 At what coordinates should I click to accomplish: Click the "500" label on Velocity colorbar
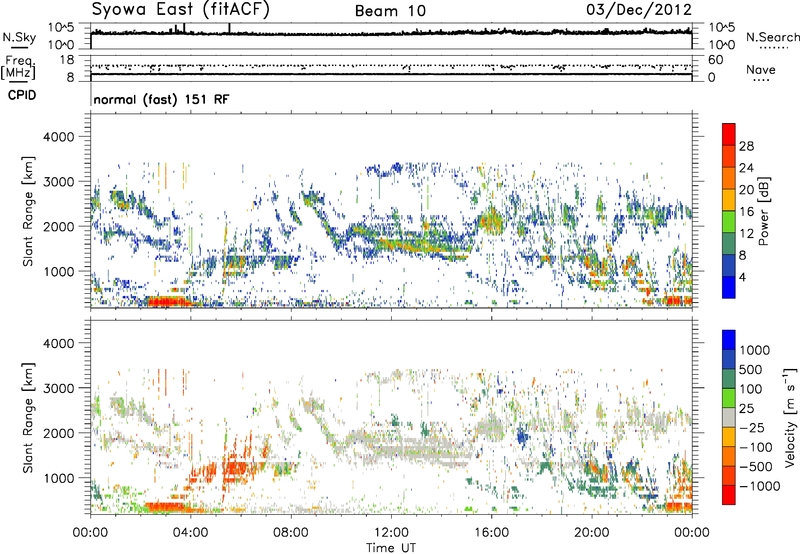click(751, 370)
